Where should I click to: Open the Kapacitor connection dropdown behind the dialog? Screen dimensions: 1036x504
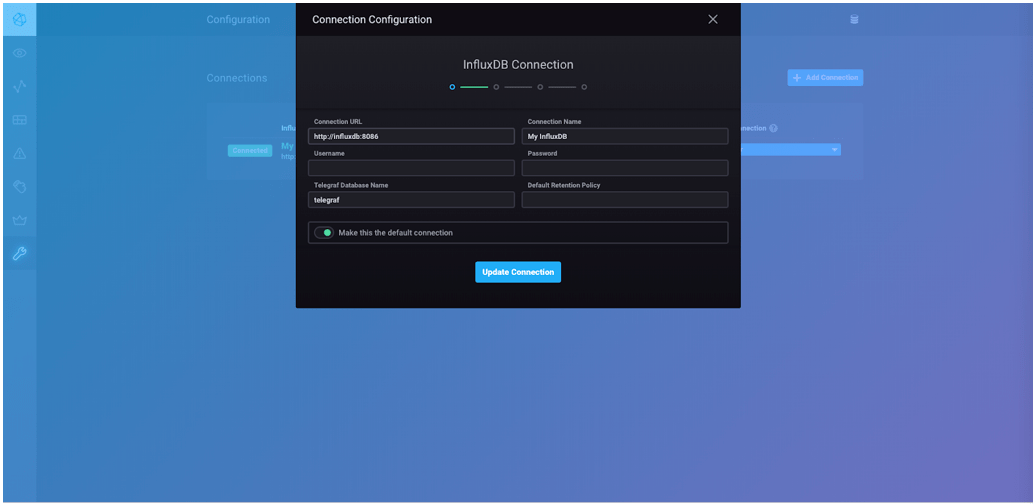click(x=790, y=150)
